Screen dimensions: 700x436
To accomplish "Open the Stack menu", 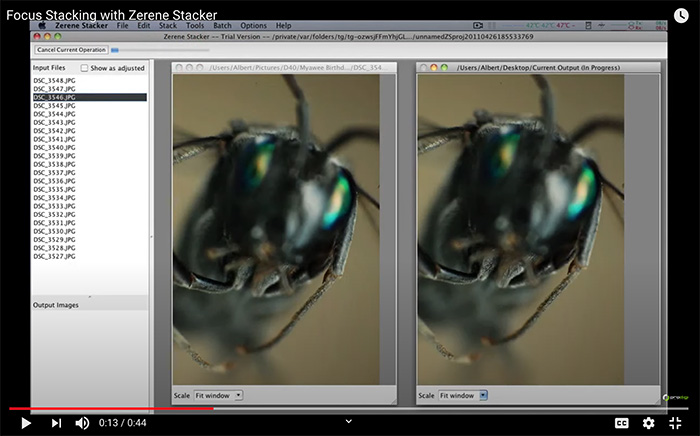I will (x=168, y=25).
